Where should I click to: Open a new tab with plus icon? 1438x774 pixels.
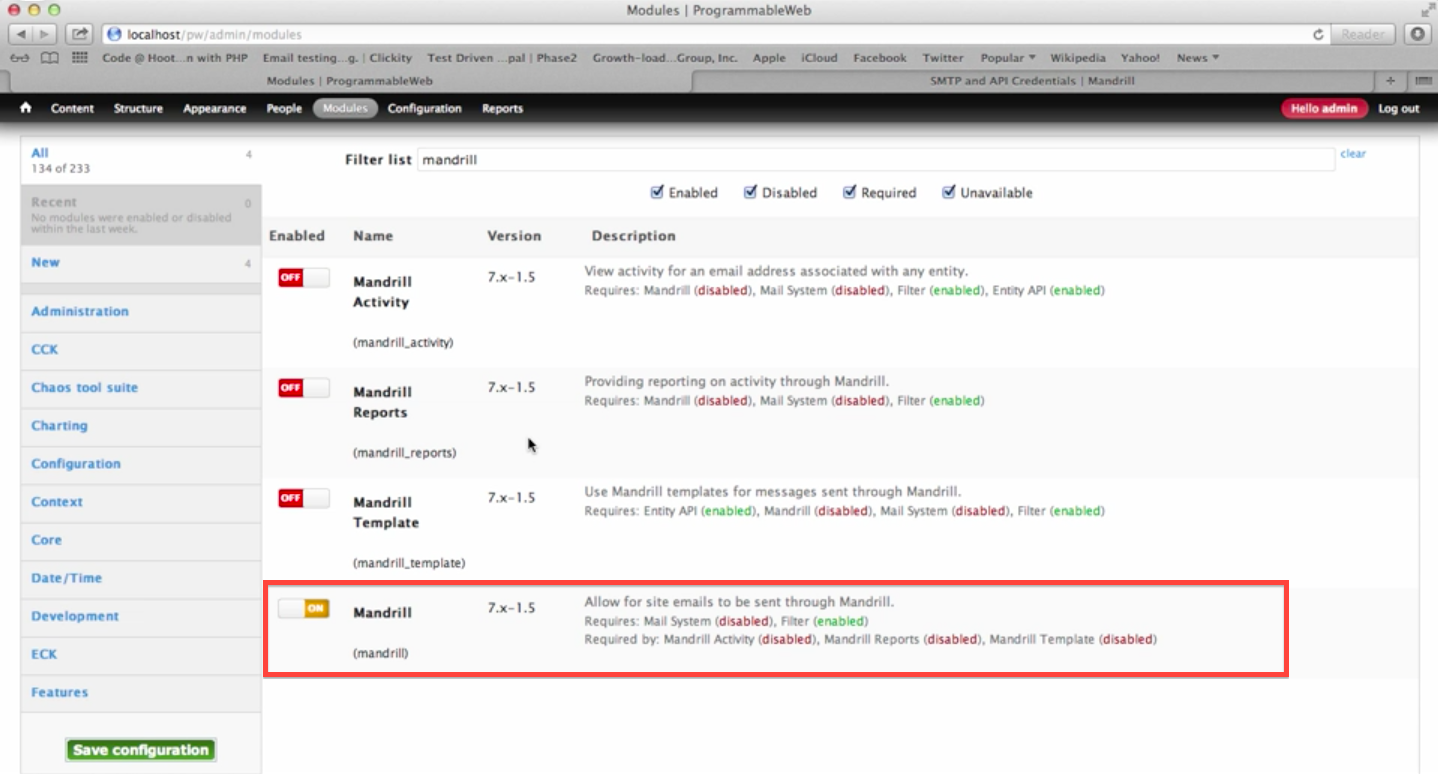1390,81
